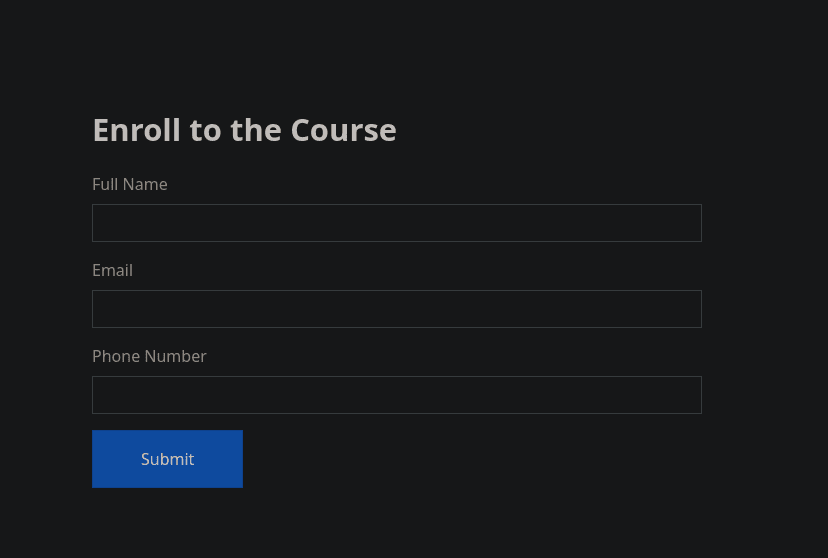Select the Phone Number input field
Image resolution: width=828 pixels, height=558 pixels.
click(x=396, y=395)
